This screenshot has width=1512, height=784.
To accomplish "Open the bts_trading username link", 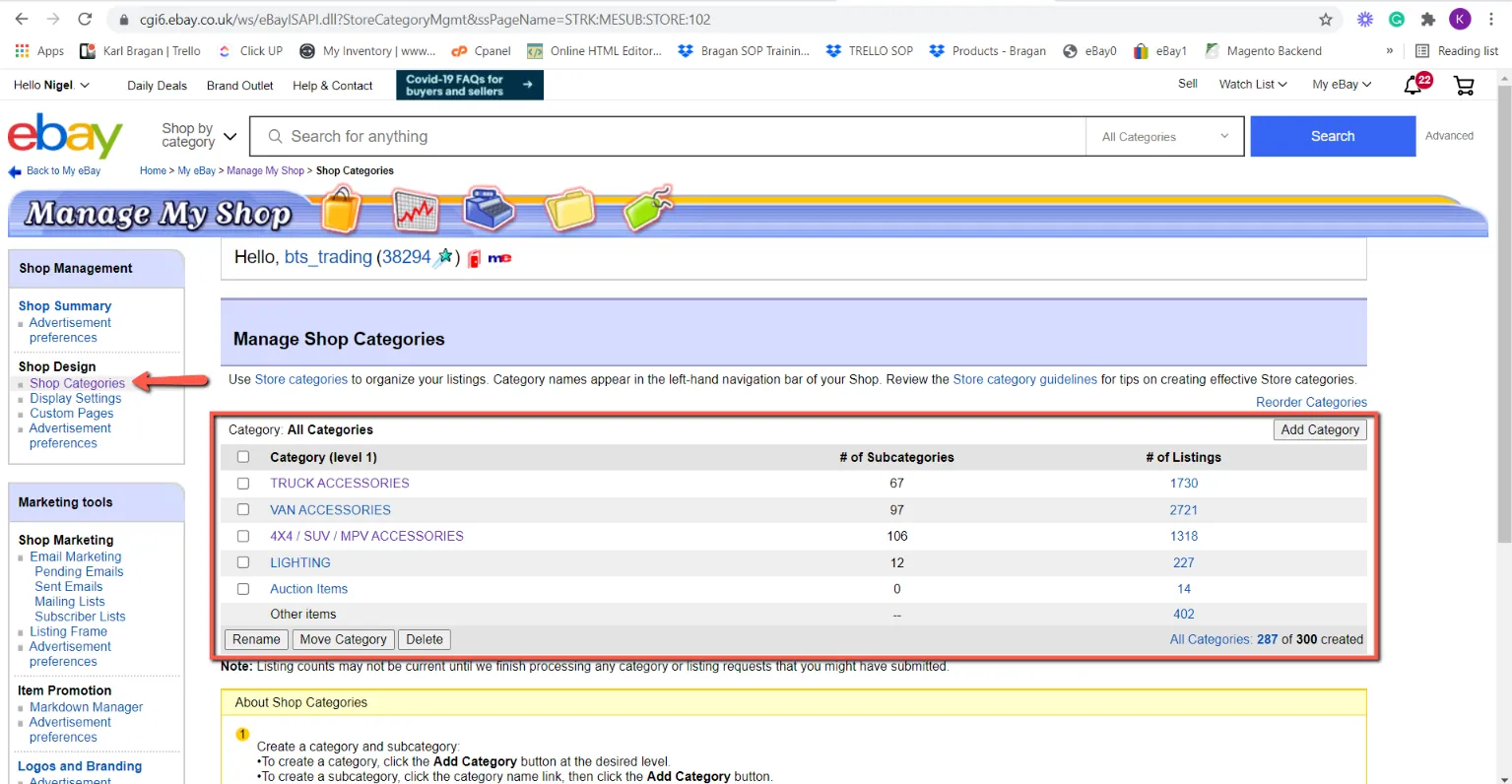I will (x=328, y=257).
